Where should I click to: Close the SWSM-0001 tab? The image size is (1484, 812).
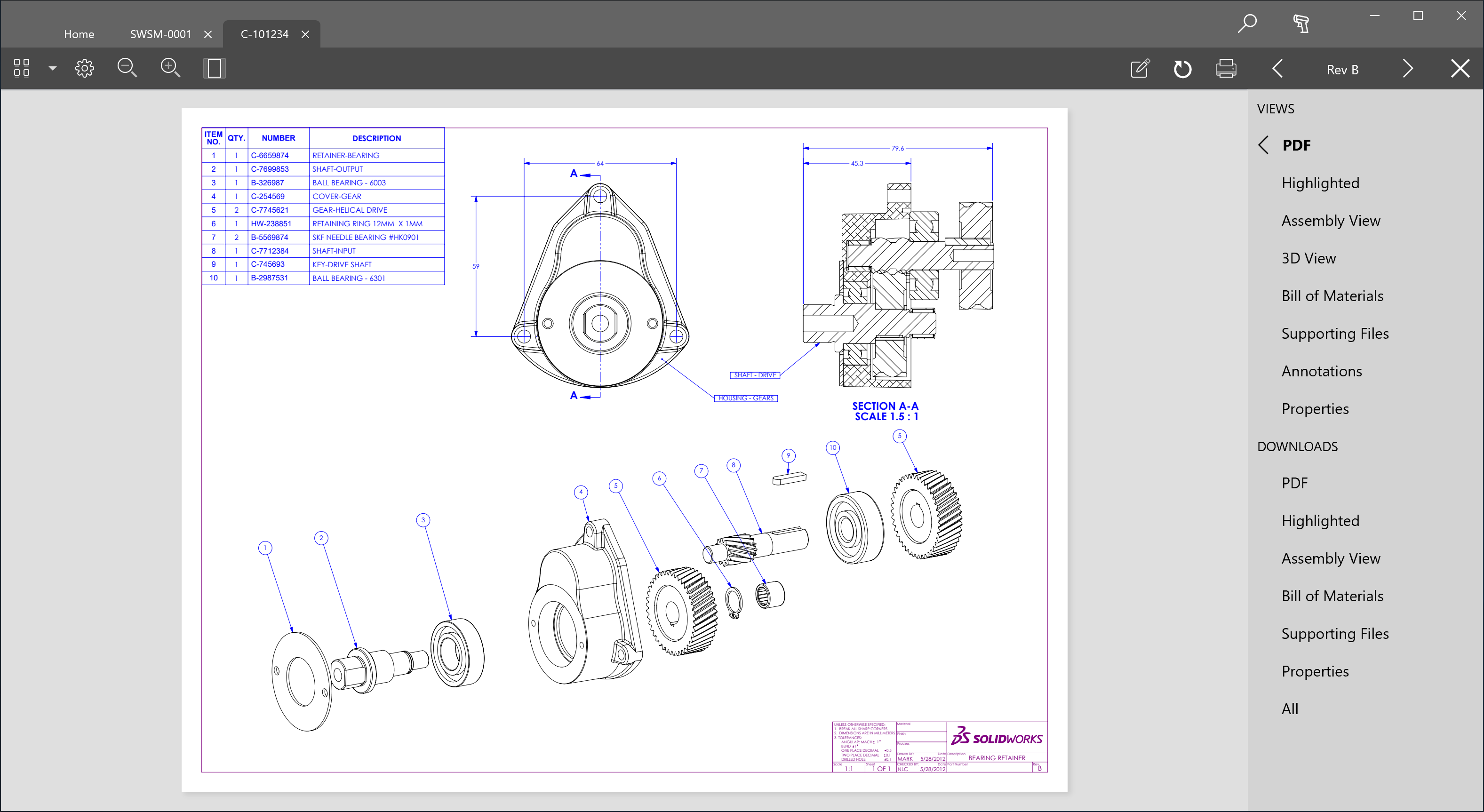pyautogui.click(x=208, y=34)
